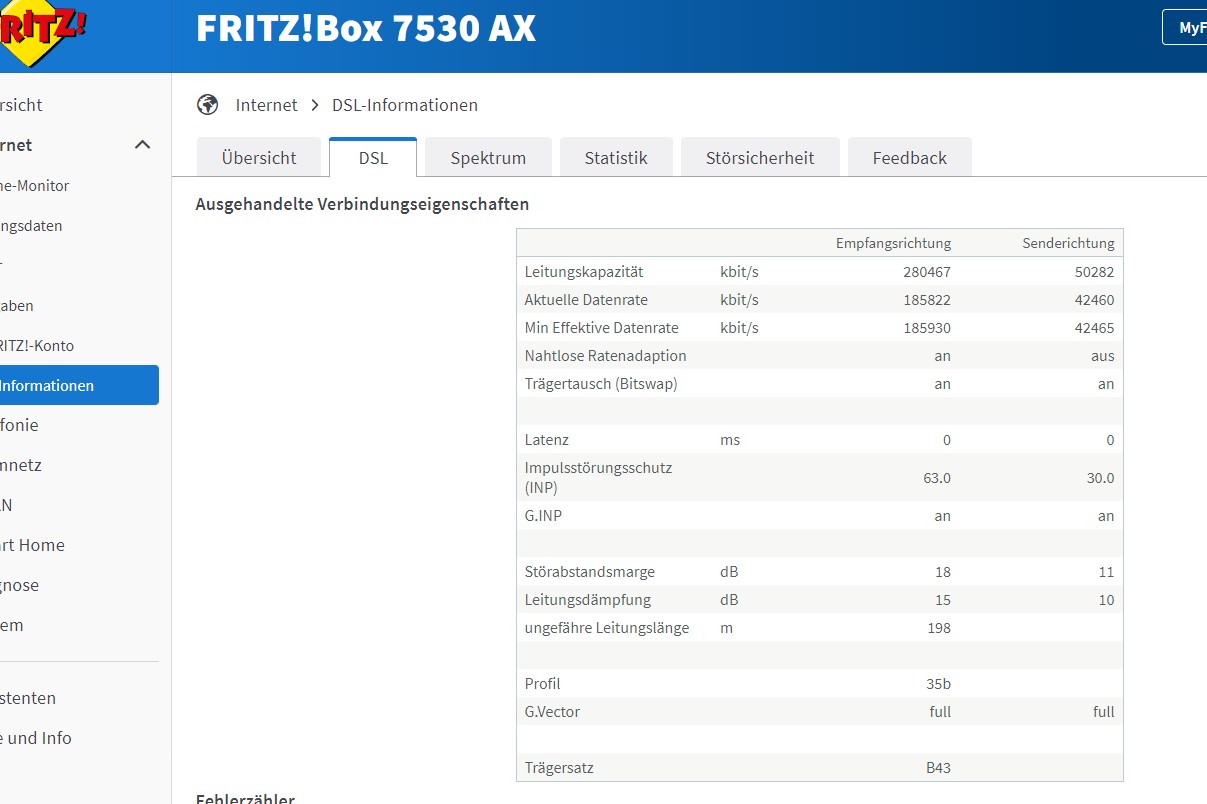This screenshot has width=1207, height=804.
Task: Open the Feedback tab
Action: coord(910,158)
